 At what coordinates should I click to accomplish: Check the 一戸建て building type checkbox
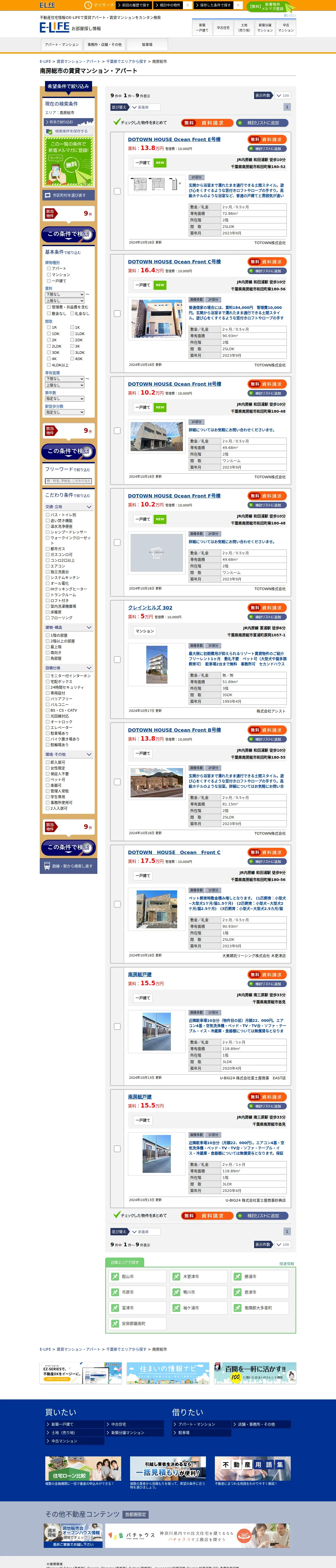(49, 281)
